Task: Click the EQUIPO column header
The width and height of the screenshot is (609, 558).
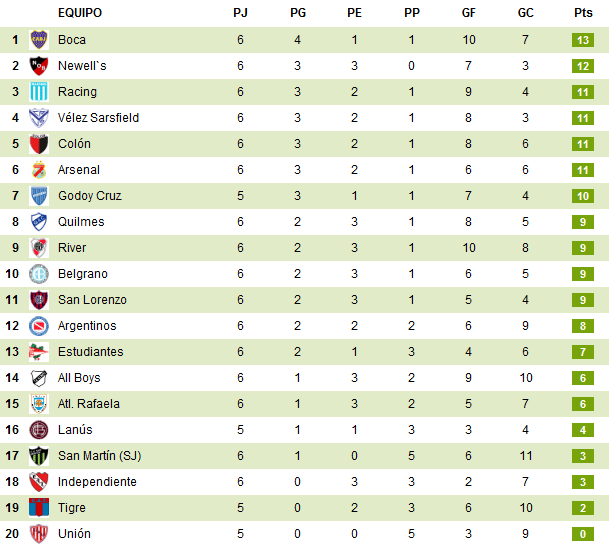Action: tap(80, 13)
